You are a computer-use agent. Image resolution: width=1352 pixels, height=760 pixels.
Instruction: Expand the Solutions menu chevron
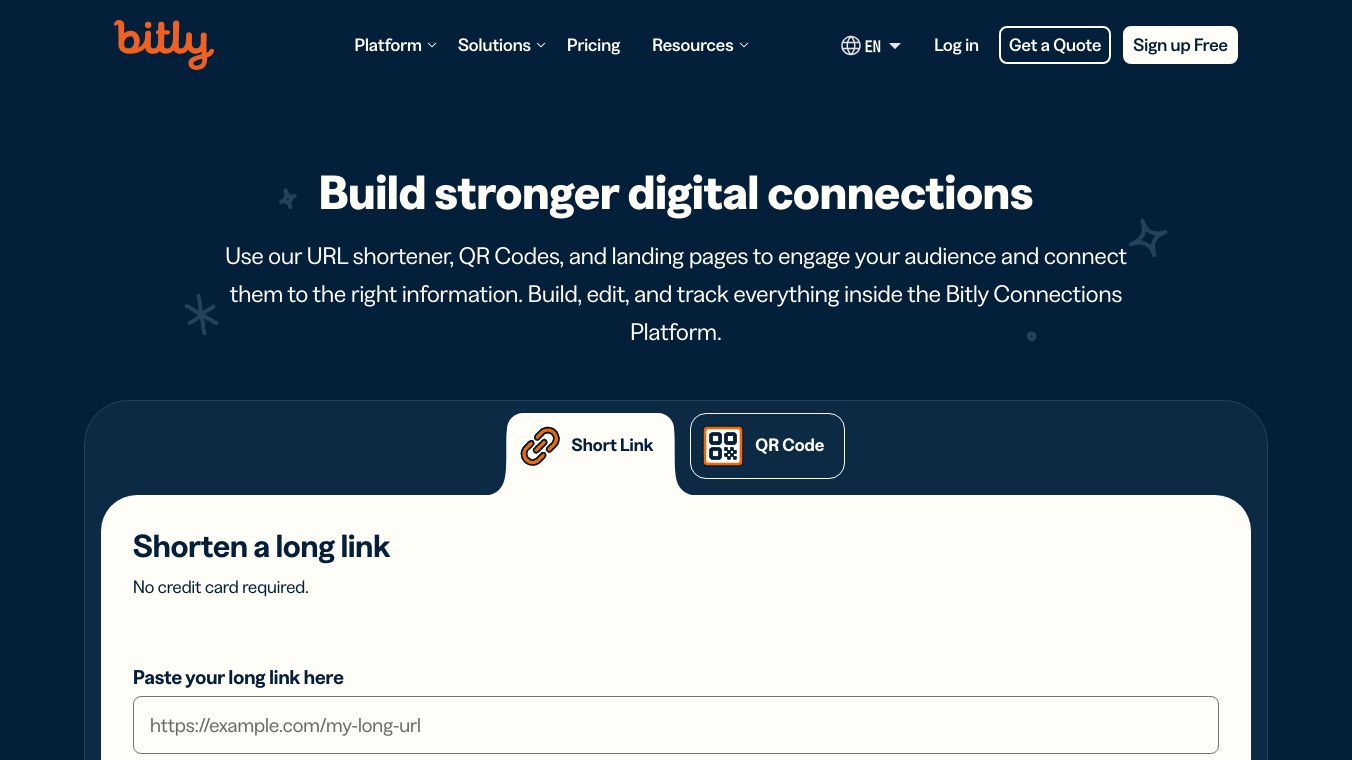coord(541,45)
